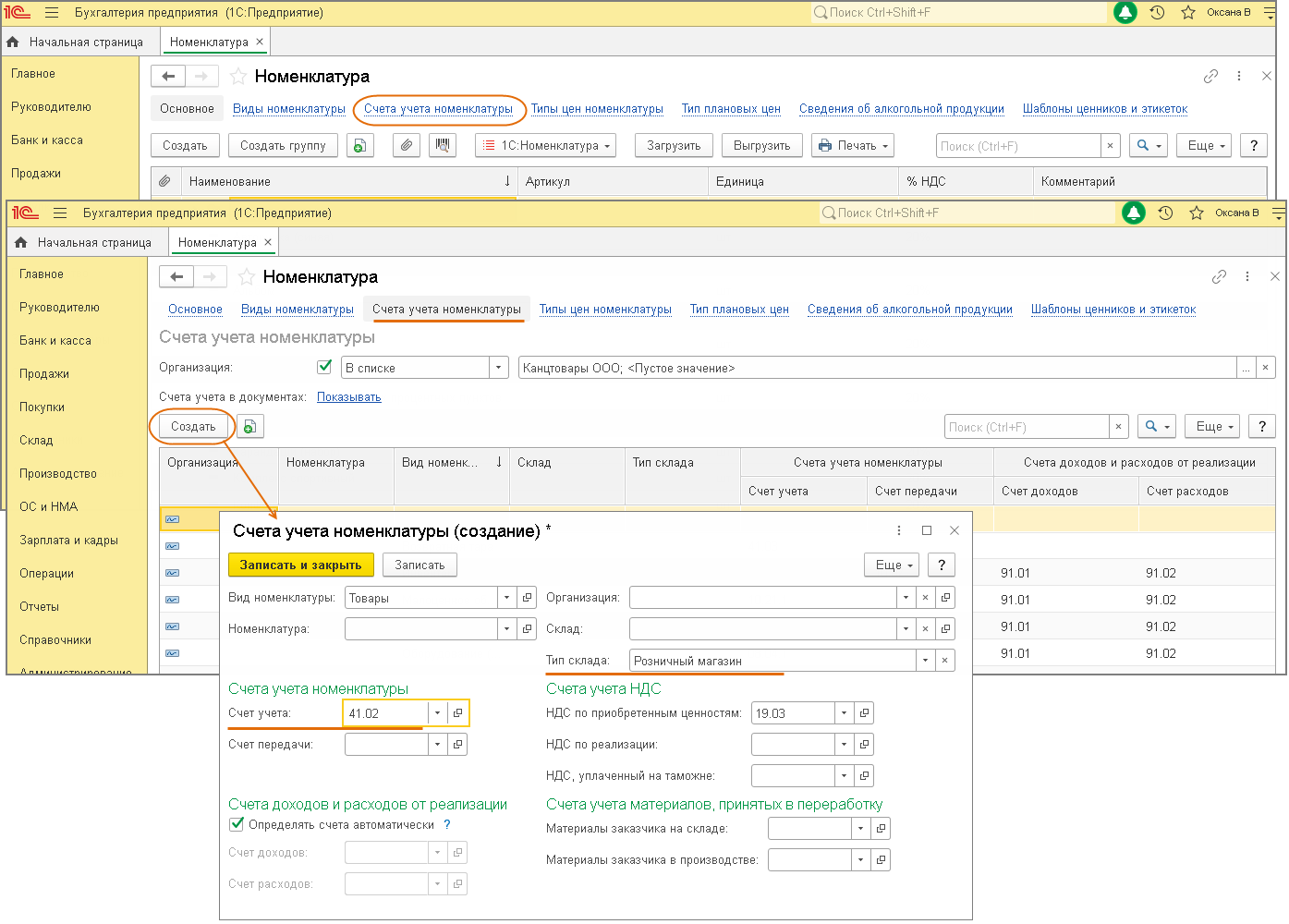Open Печать dropdown in back window
This screenshot has height=924, width=1289.
coord(854,146)
